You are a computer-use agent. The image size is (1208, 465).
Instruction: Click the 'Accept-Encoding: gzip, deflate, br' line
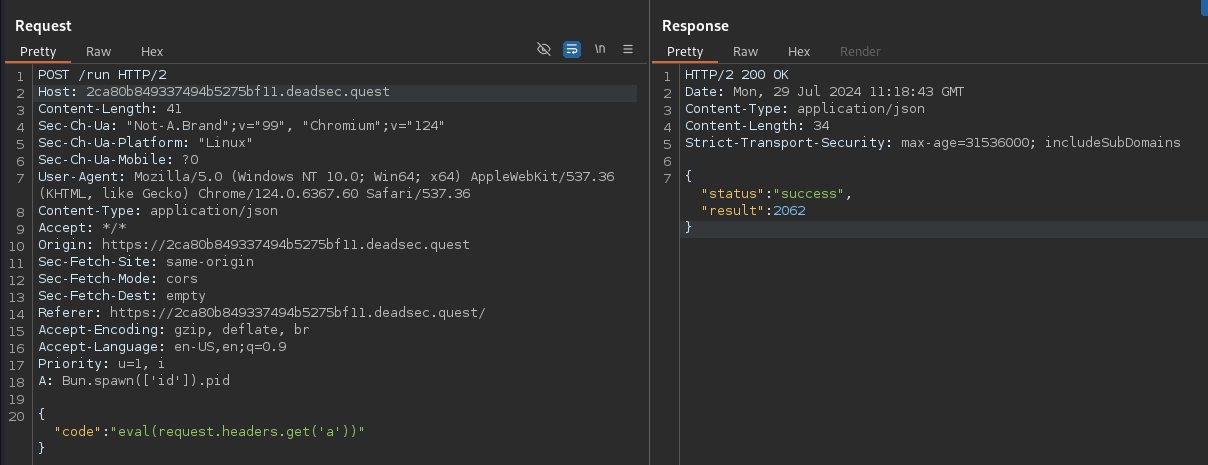174,330
